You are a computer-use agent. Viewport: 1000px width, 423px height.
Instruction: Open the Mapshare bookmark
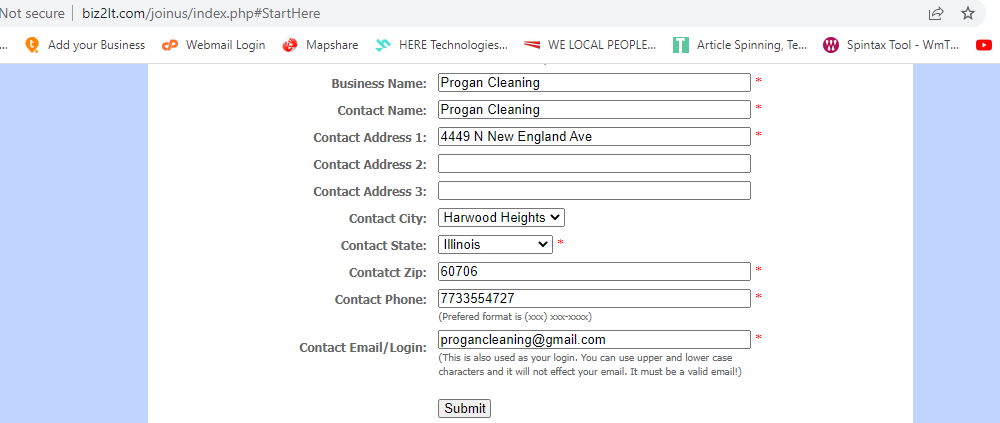tap(321, 45)
